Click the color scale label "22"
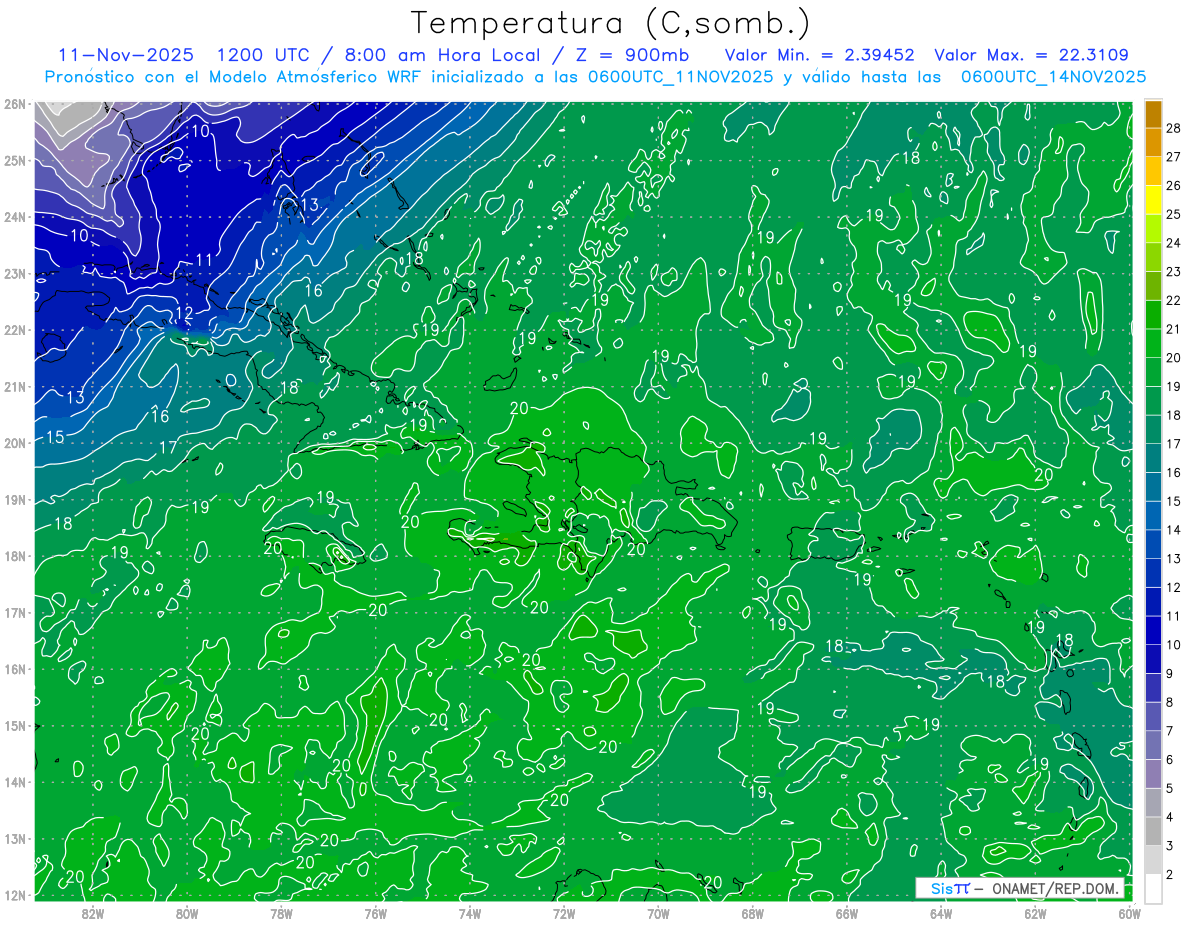The image size is (1200, 927). point(1174,301)
